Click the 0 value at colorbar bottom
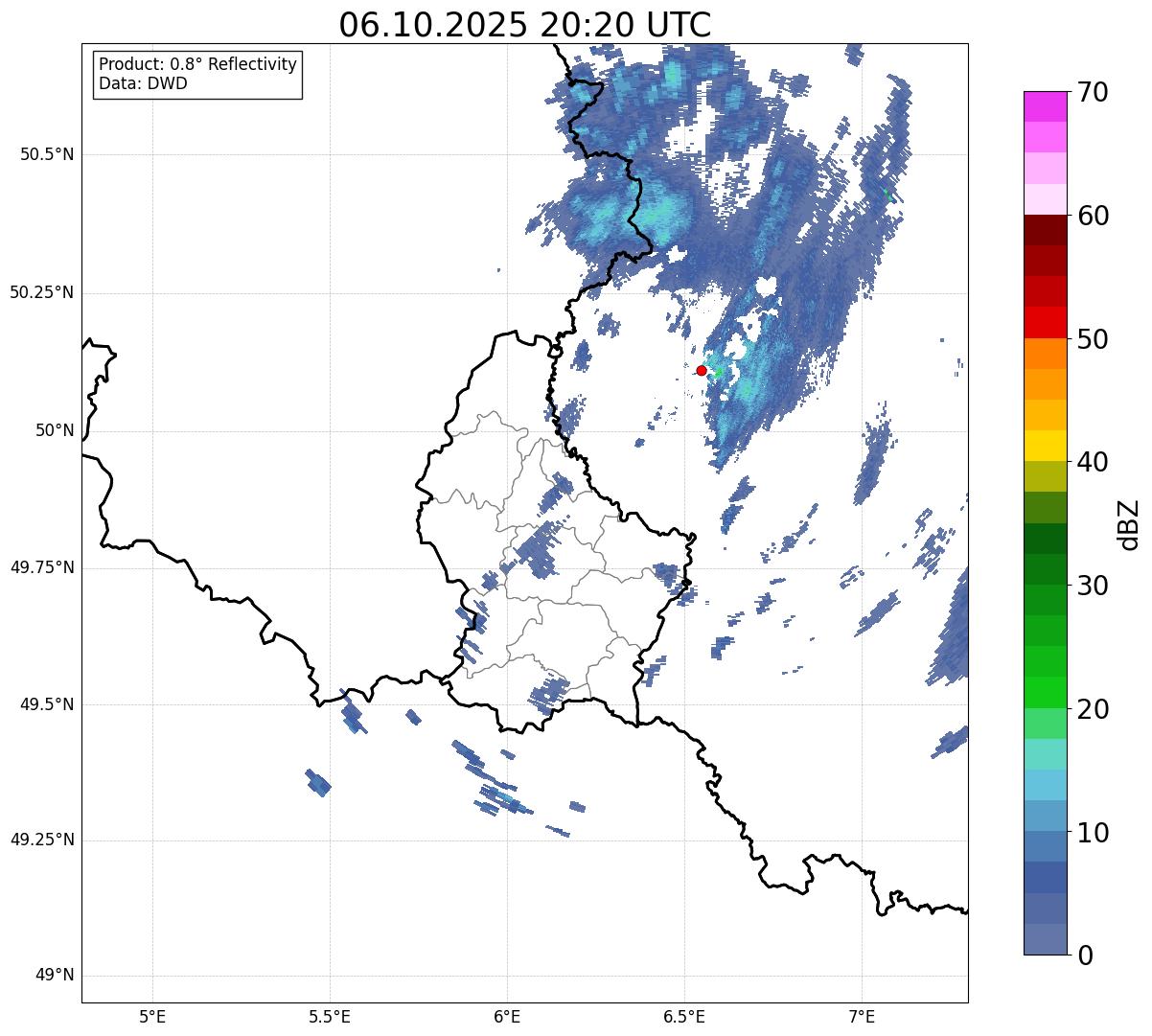The width and height of the screenshot is (1152, 1036). (x=1085, y=955)
